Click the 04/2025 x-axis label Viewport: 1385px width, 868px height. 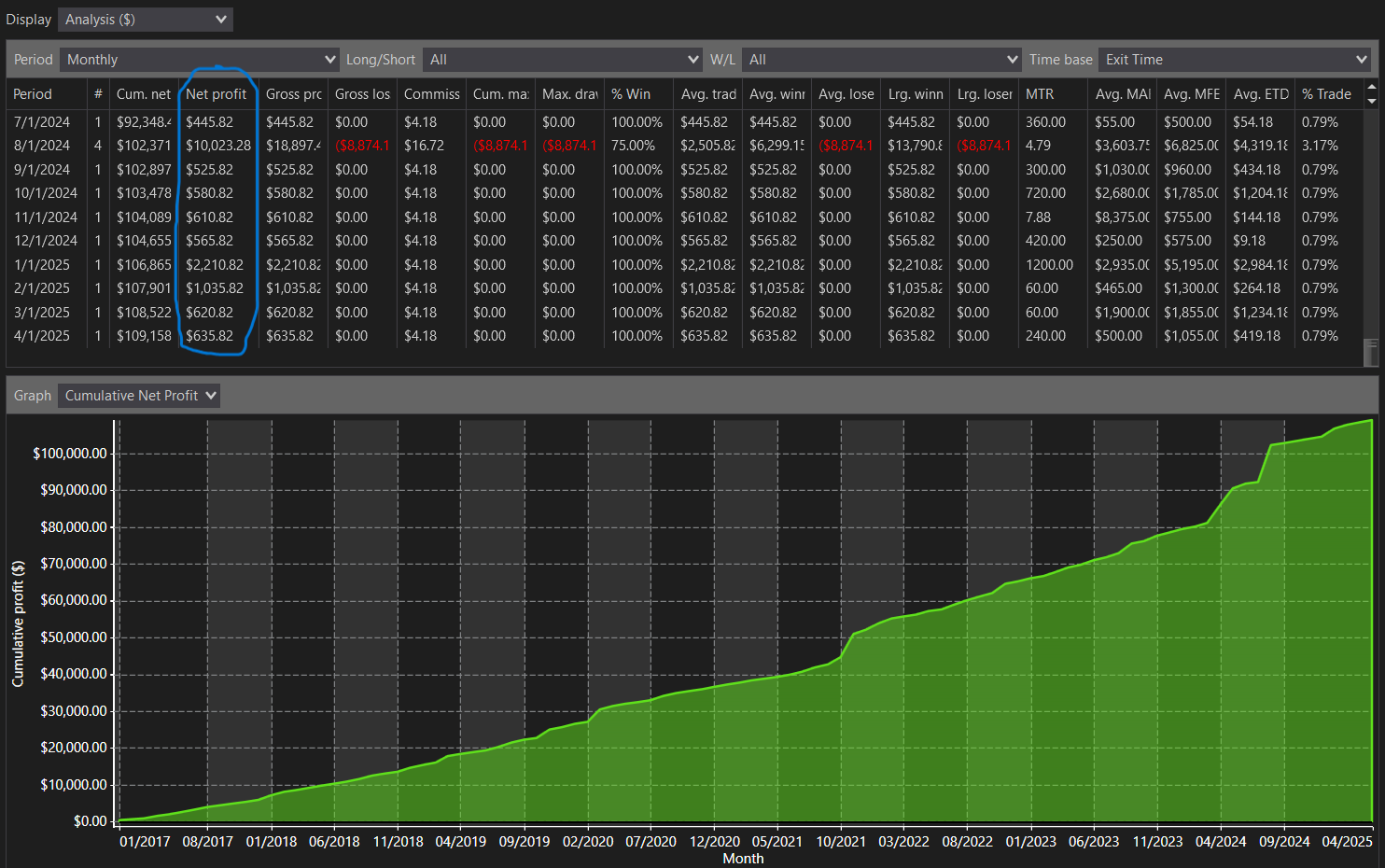(x=1347, y=842)
